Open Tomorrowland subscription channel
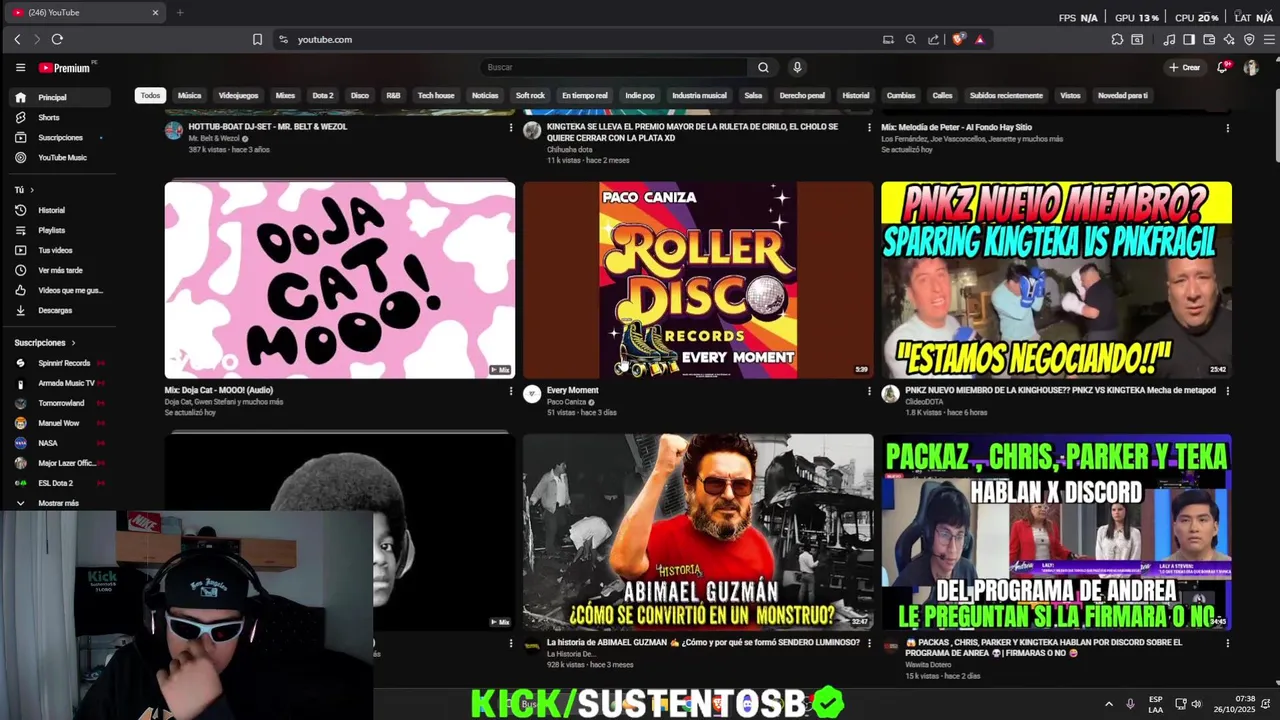The image size is (1280, 720). click(x=58, y=403)
